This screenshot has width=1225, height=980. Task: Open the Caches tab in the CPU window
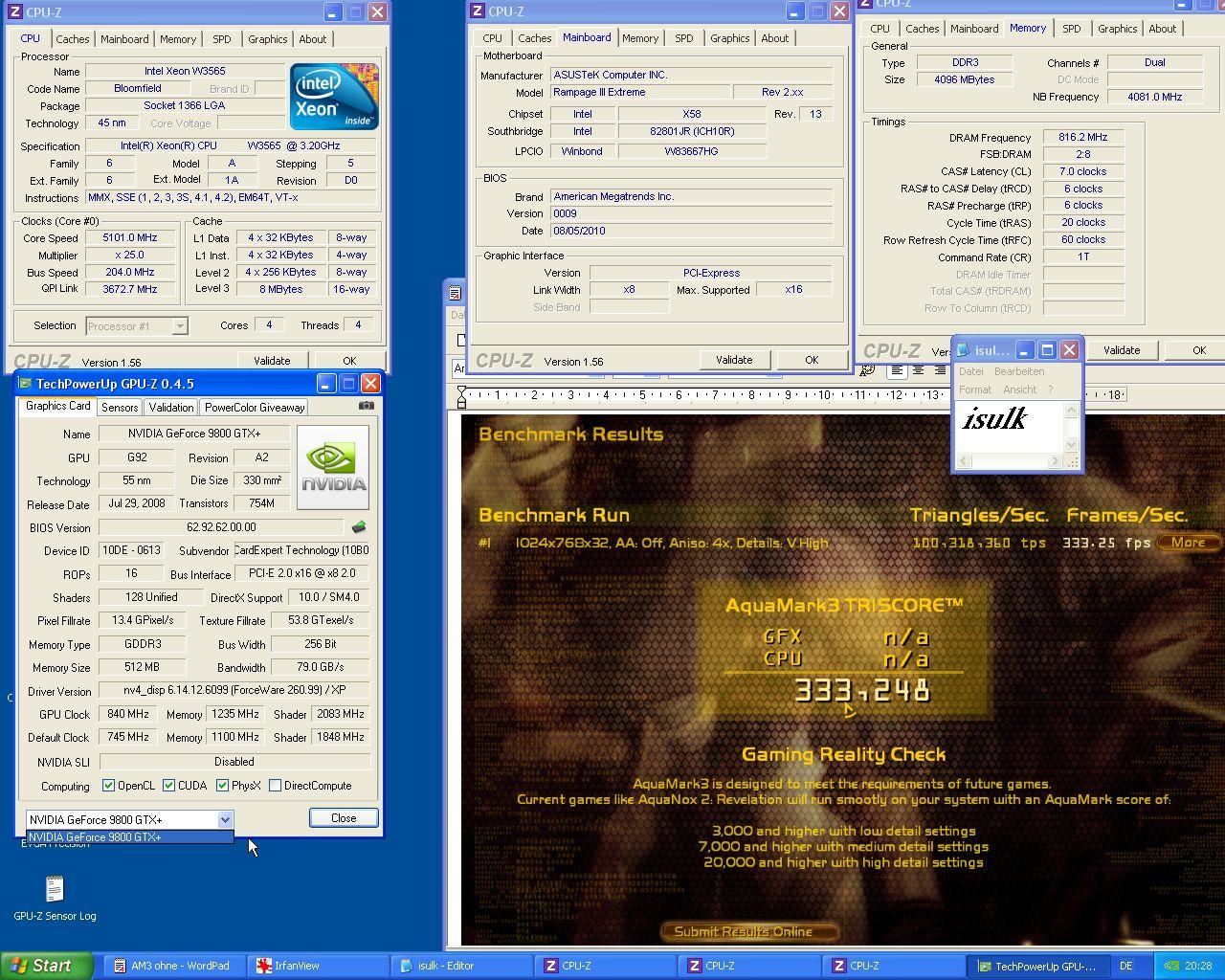click(x=72, y=39)
